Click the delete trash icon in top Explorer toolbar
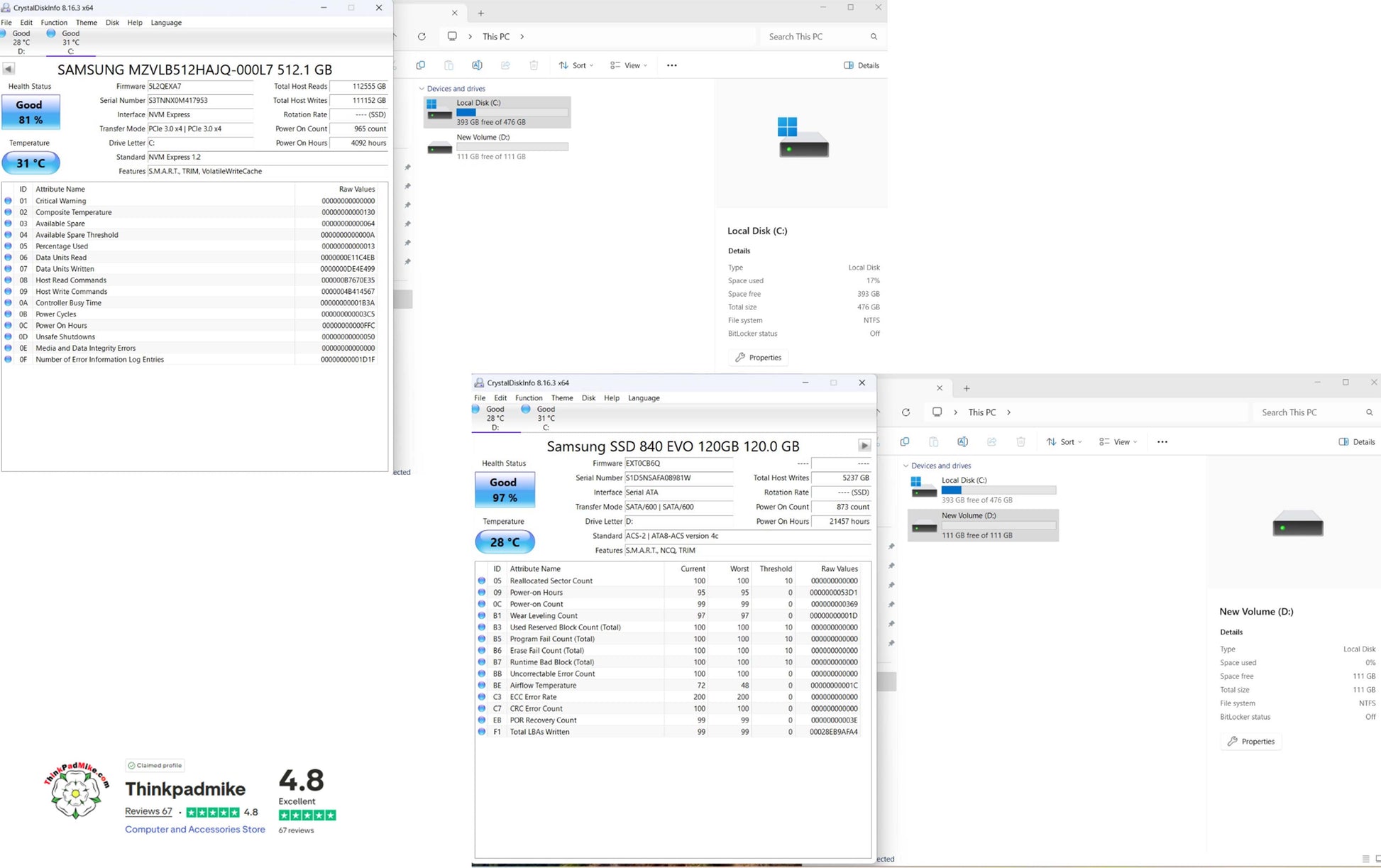Image resolution: width=1381 pixels, height=868 pixels. [534, 65]
